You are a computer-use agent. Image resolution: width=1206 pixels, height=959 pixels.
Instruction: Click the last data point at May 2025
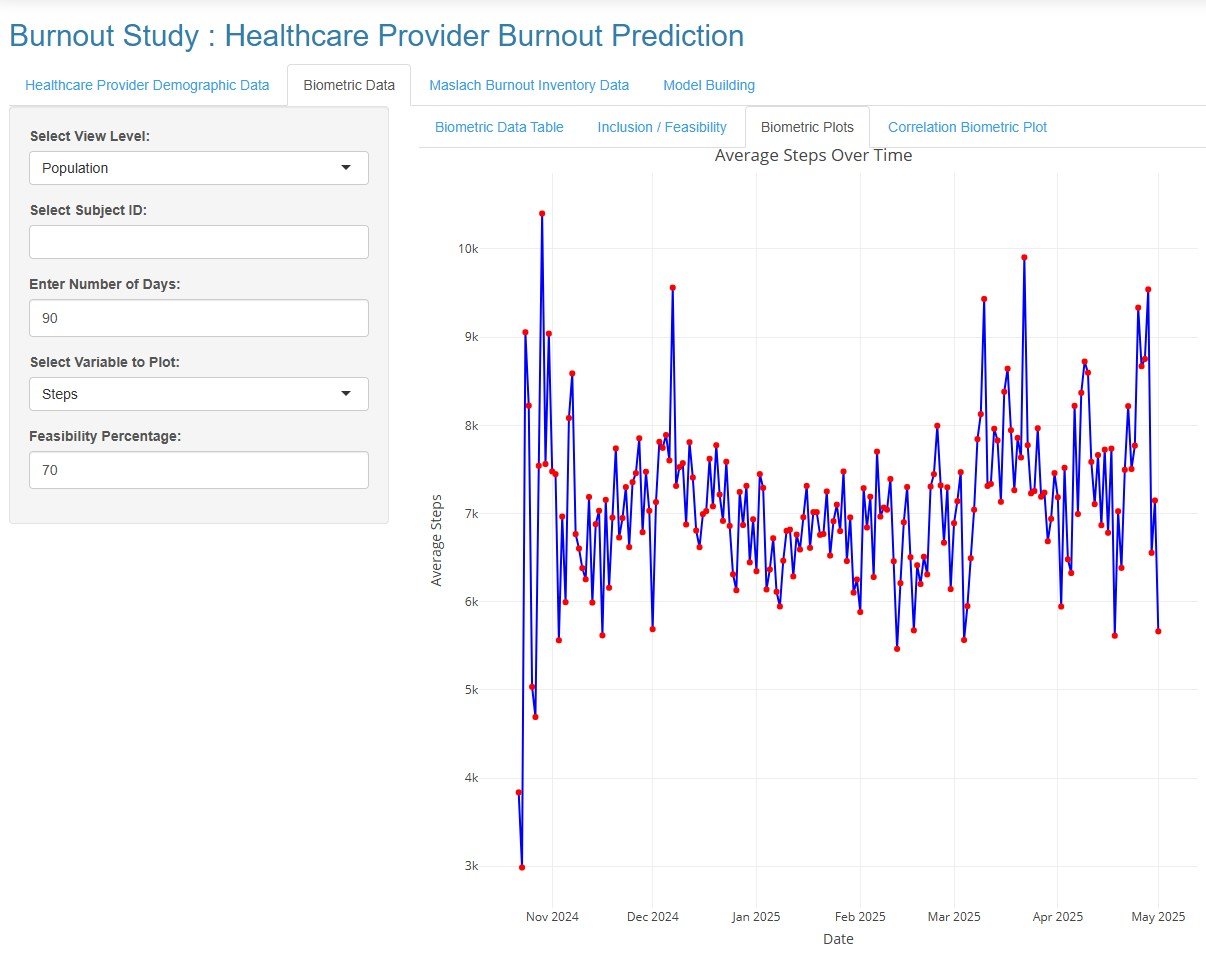(1158, 631)
